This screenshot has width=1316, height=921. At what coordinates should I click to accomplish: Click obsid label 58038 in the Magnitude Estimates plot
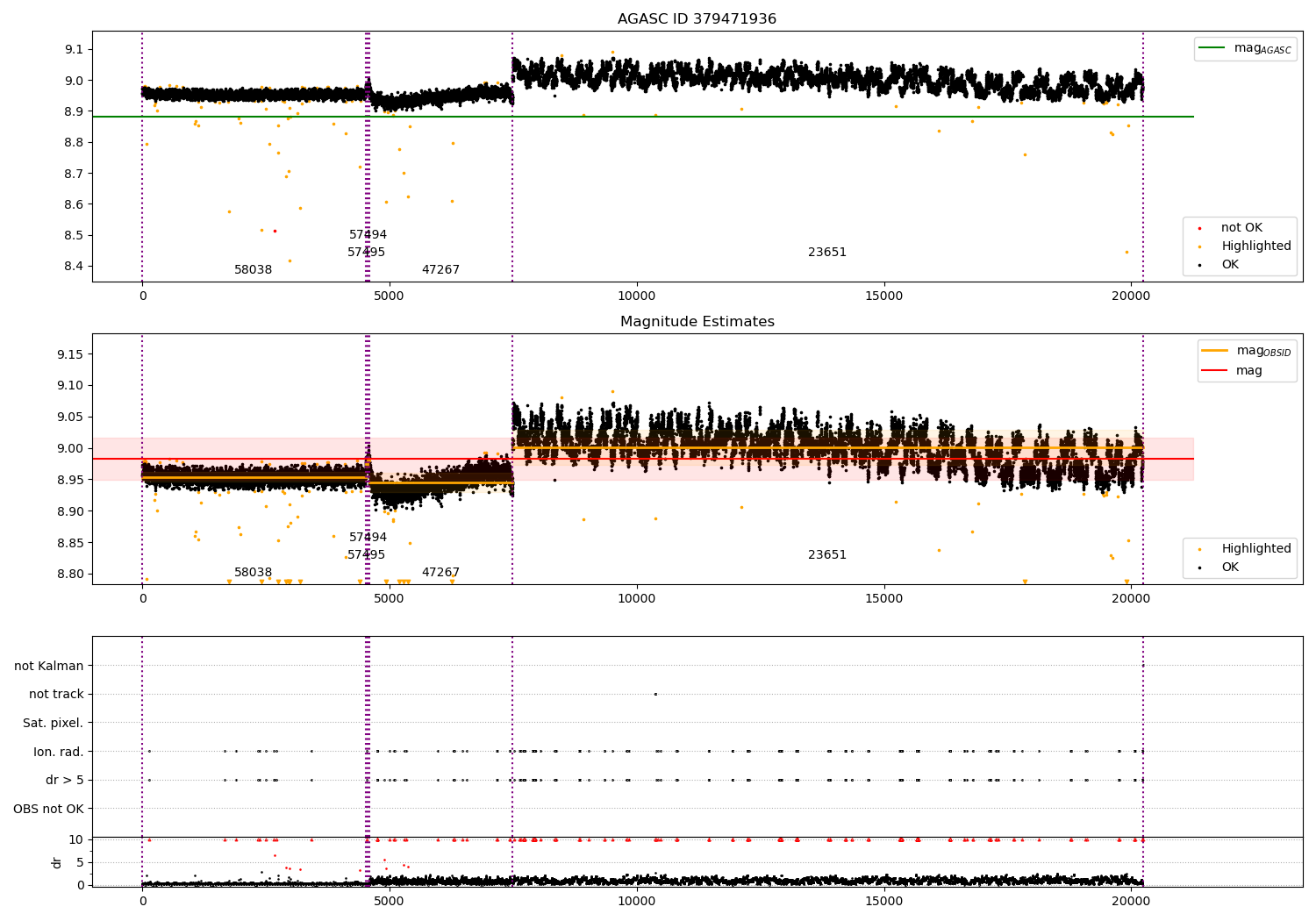click(253, 573)
